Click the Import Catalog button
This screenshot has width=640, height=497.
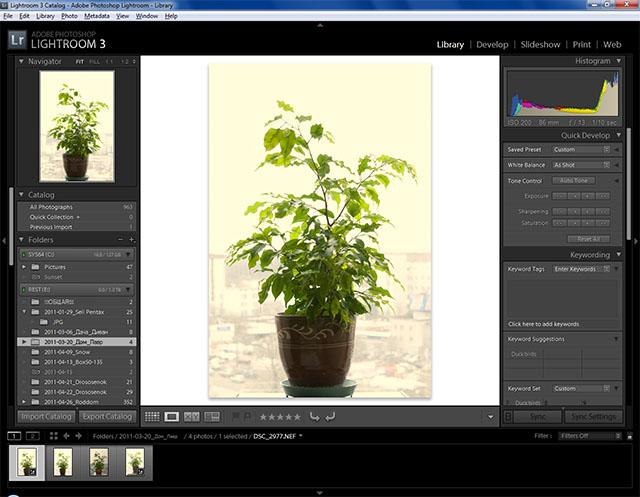point(46,417)
